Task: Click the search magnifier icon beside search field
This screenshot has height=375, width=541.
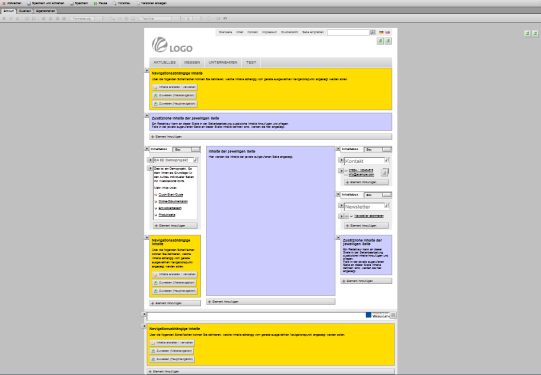Action: 373,32
